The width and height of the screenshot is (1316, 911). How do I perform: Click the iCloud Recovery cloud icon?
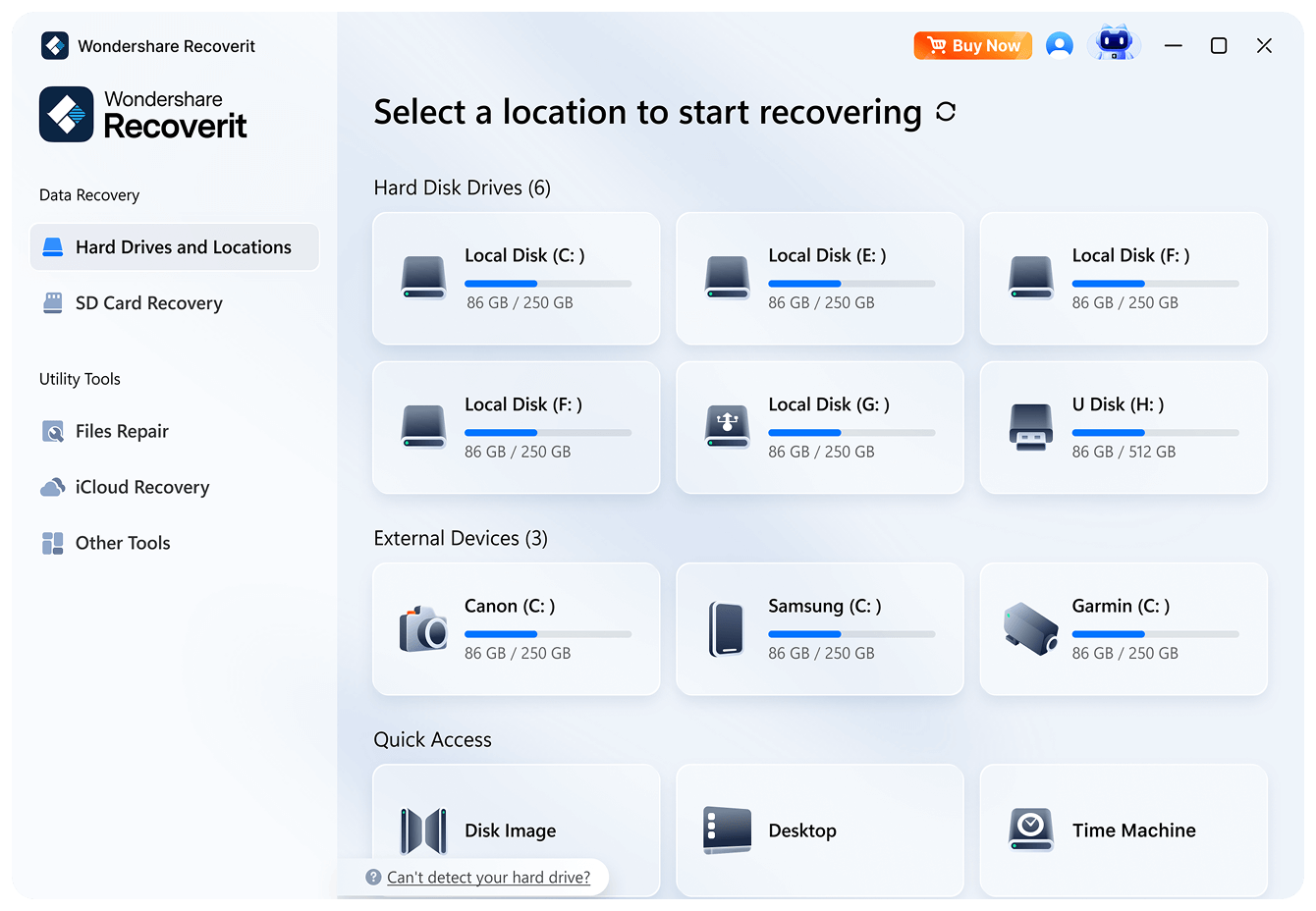click(x=53, y=487)
